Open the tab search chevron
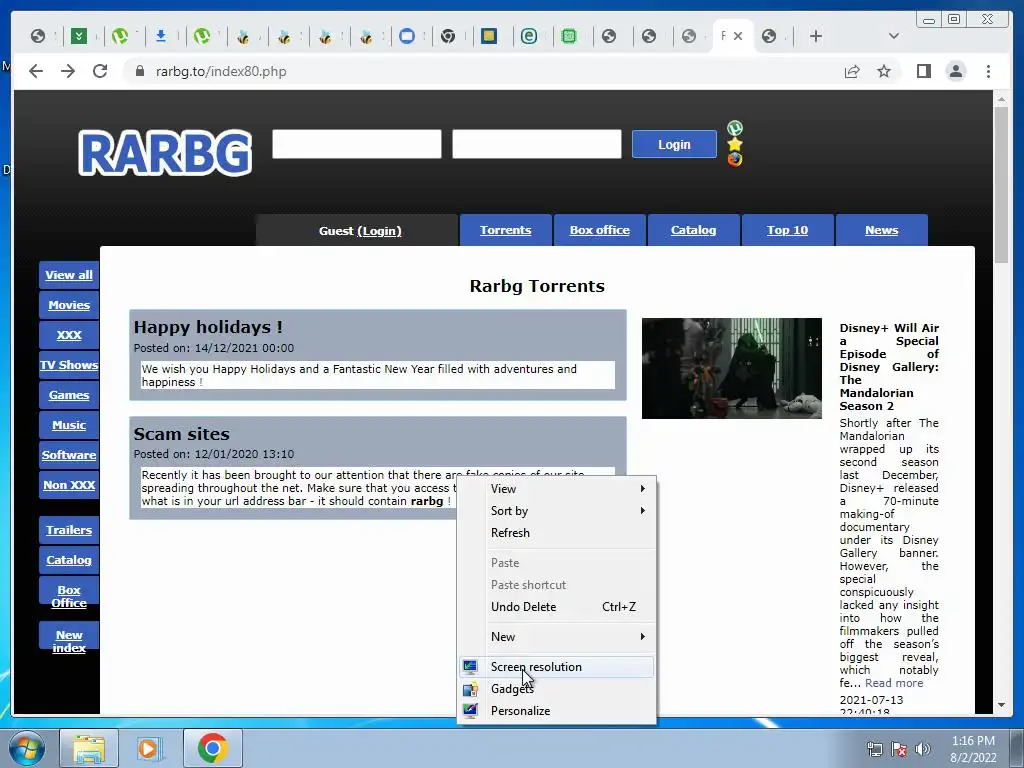 [x=893, y=36]
